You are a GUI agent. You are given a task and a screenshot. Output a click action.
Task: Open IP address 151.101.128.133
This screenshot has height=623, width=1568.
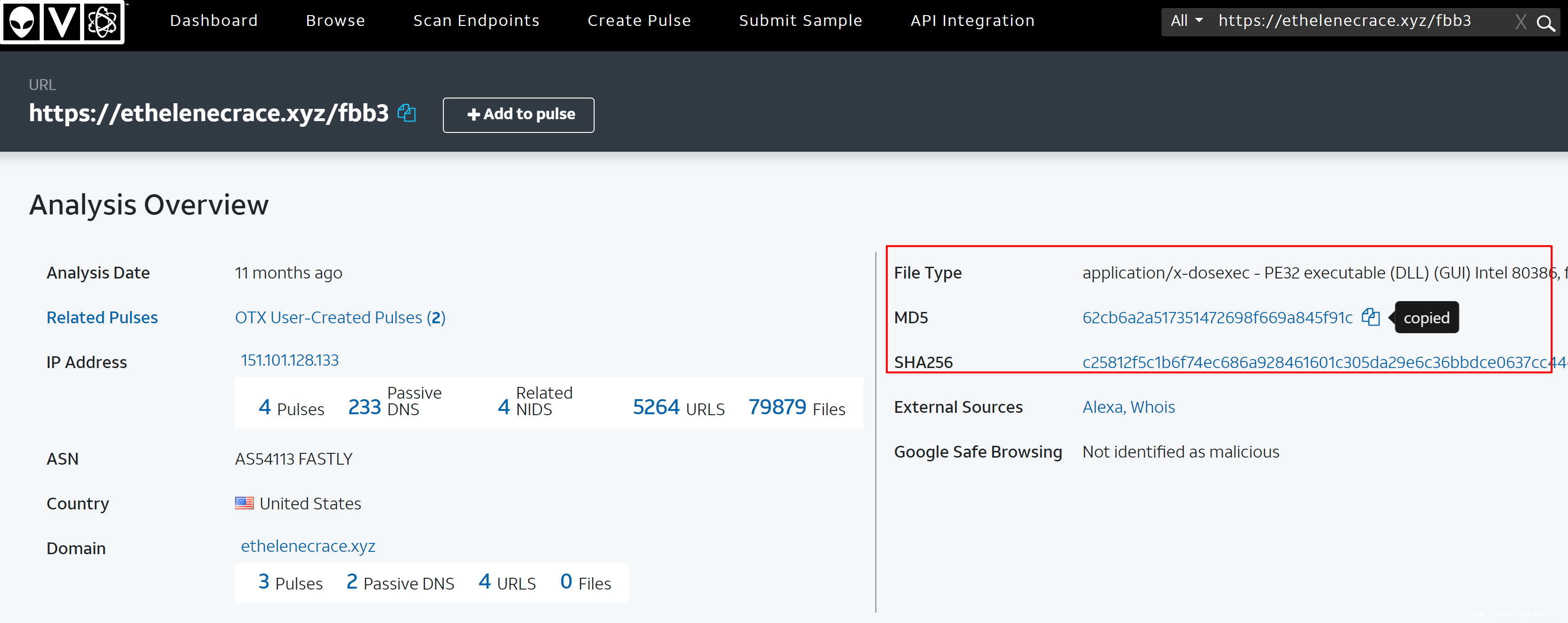click(290, 360)
